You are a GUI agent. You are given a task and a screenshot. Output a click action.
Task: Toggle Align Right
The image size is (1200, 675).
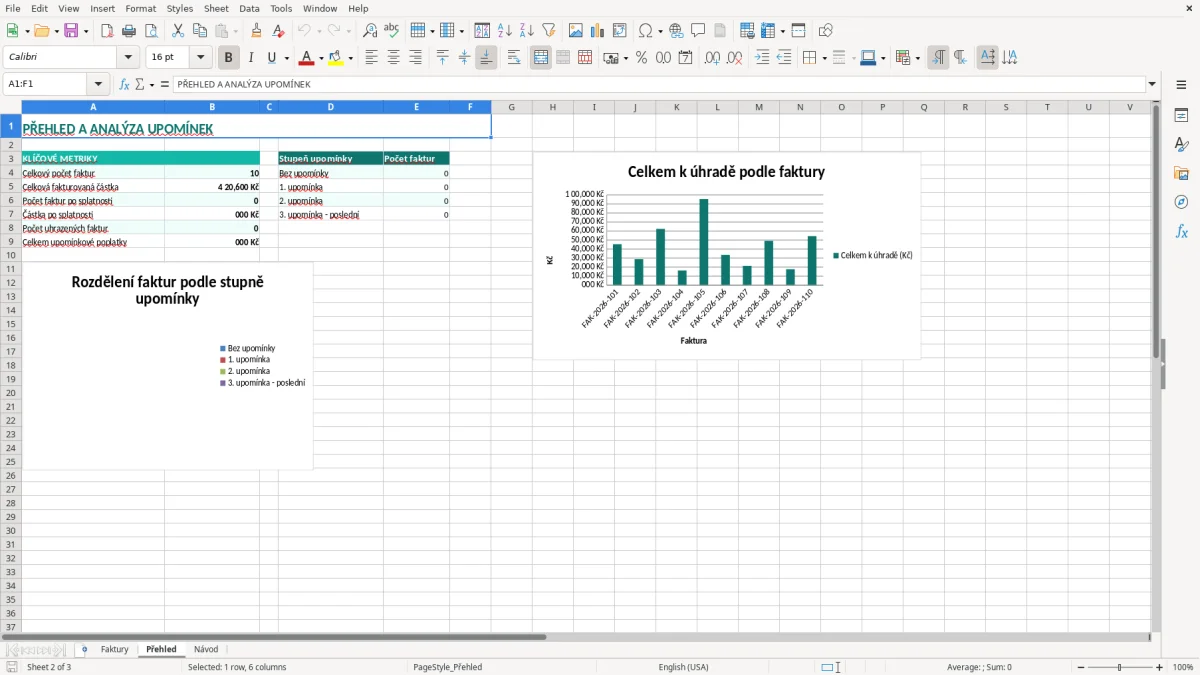point(415,58)
